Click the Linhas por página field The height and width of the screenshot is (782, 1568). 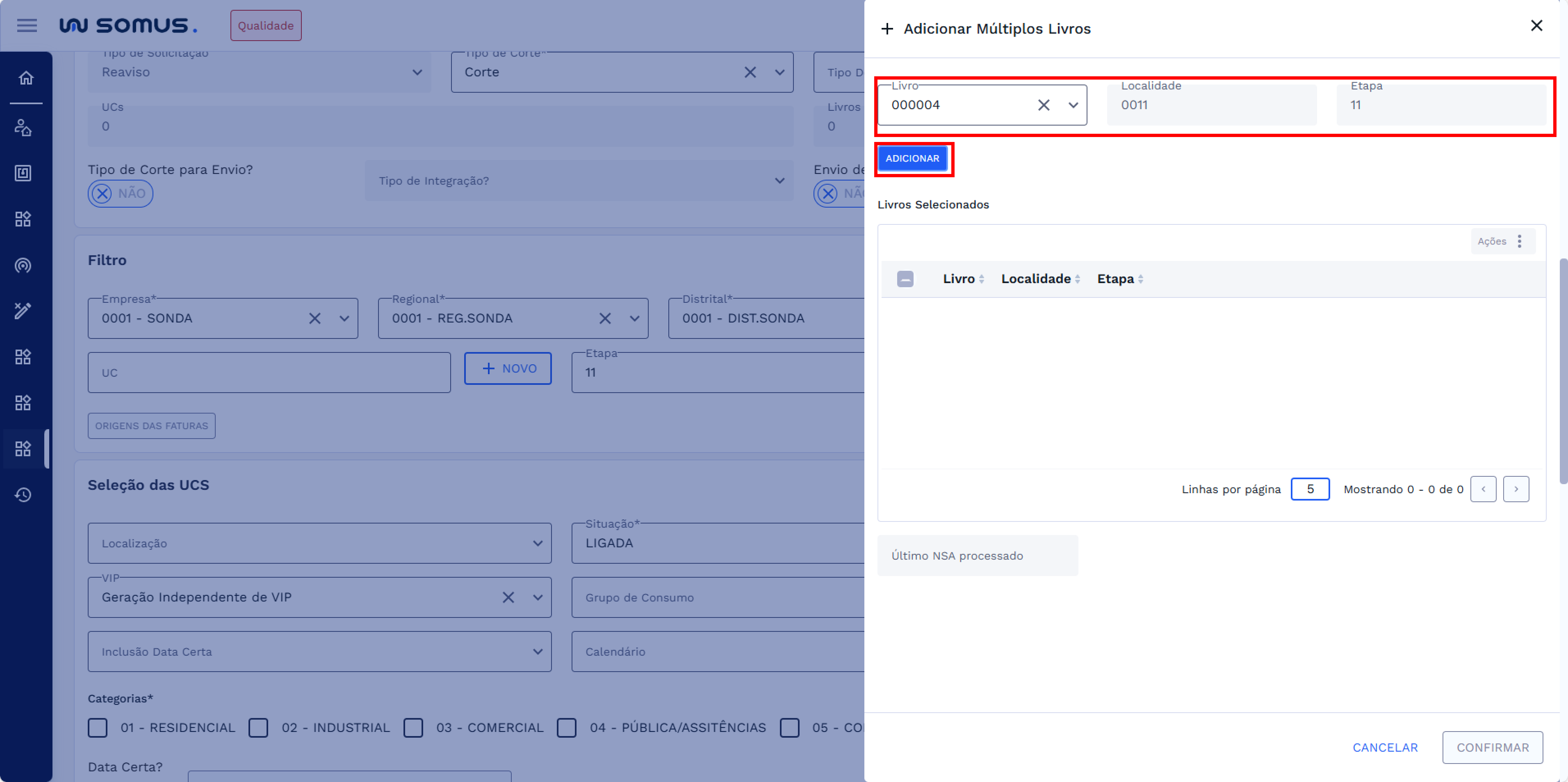point(1309,489)
